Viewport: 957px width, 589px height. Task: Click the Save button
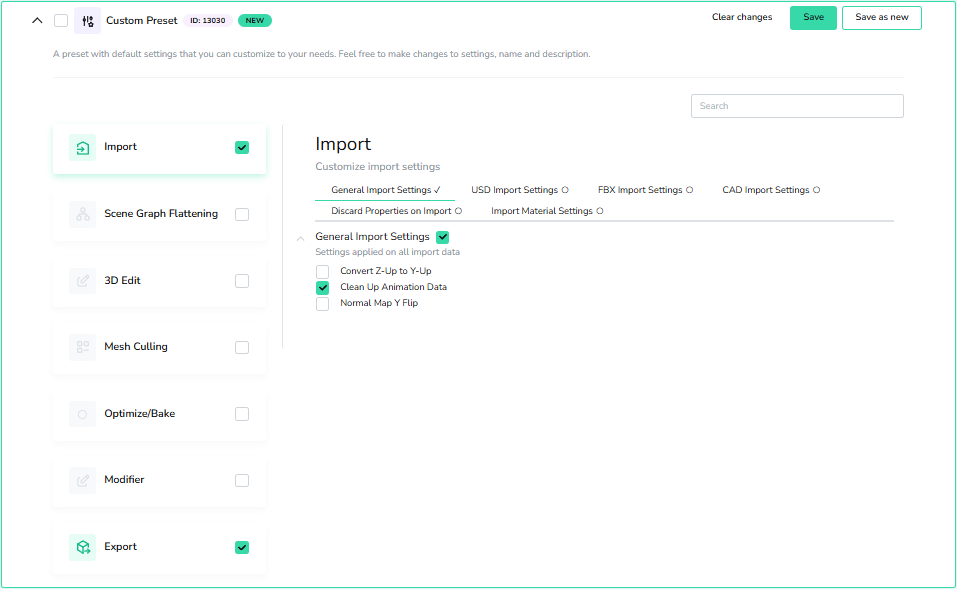812,17
